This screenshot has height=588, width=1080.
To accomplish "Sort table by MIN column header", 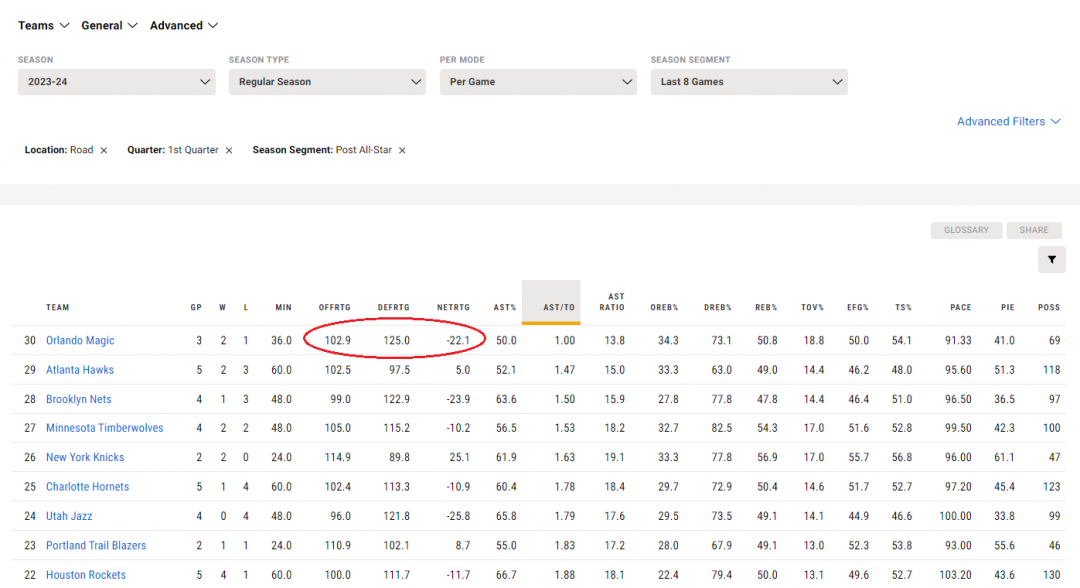I will [284, 308].
